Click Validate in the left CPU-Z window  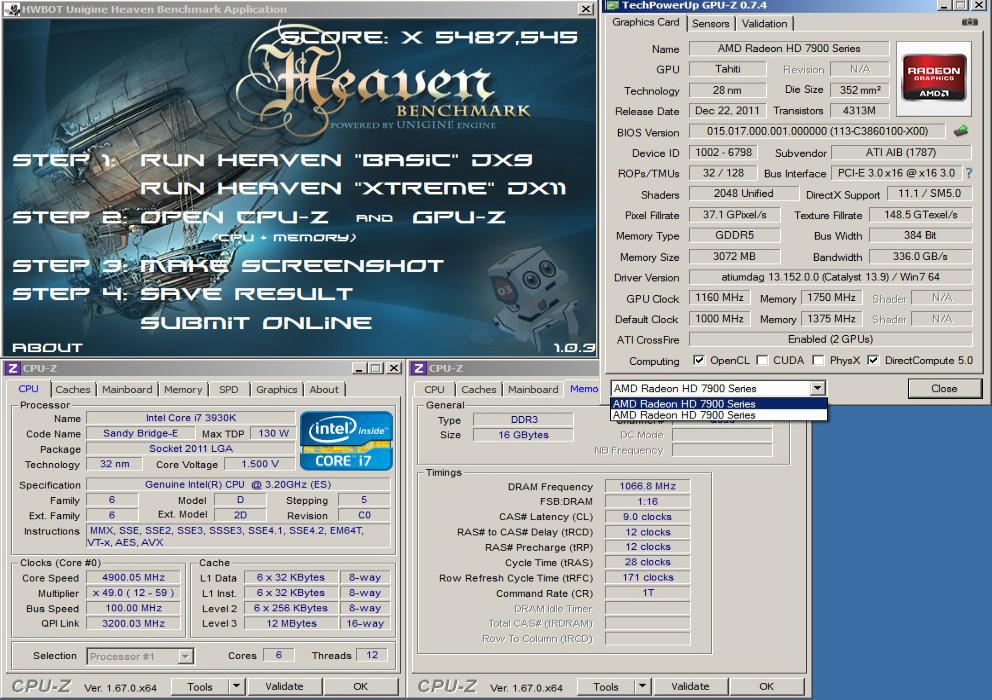pos(284,686)
